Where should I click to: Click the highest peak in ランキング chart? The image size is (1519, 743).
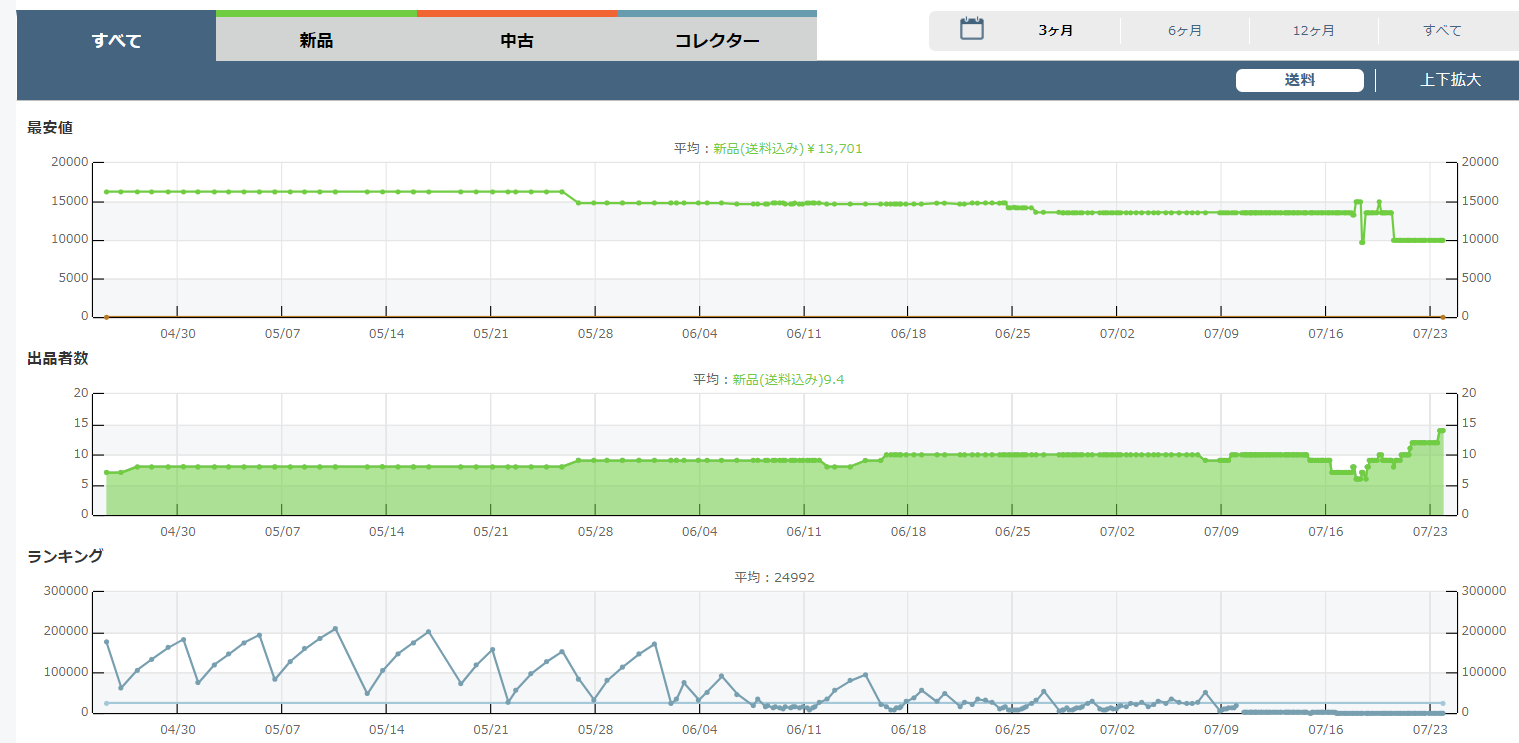pos(335,629)
